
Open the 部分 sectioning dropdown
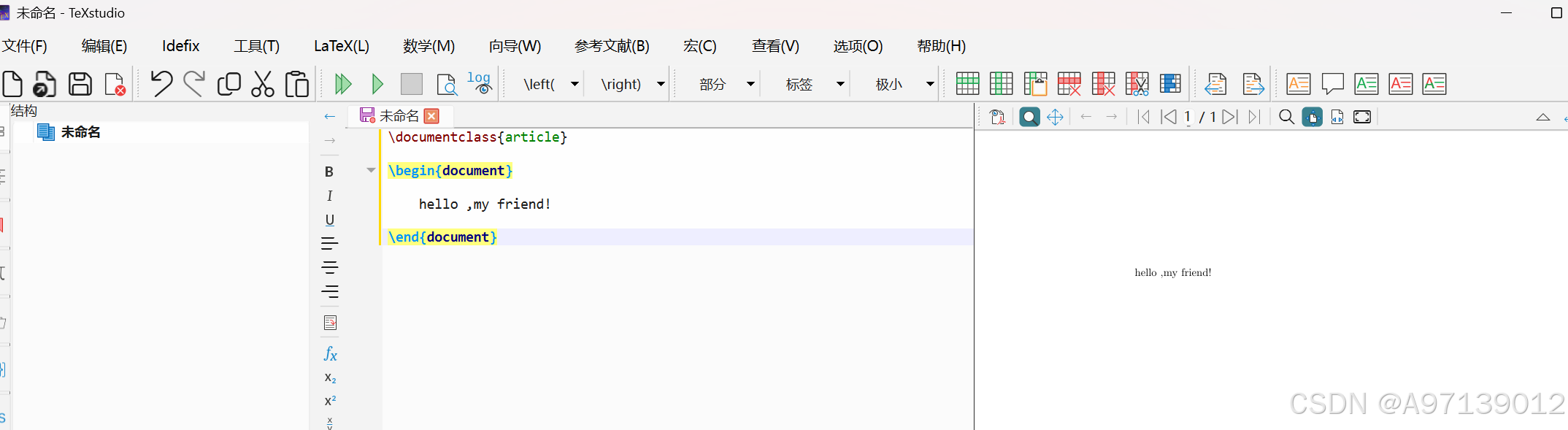[x=750, y=84]
